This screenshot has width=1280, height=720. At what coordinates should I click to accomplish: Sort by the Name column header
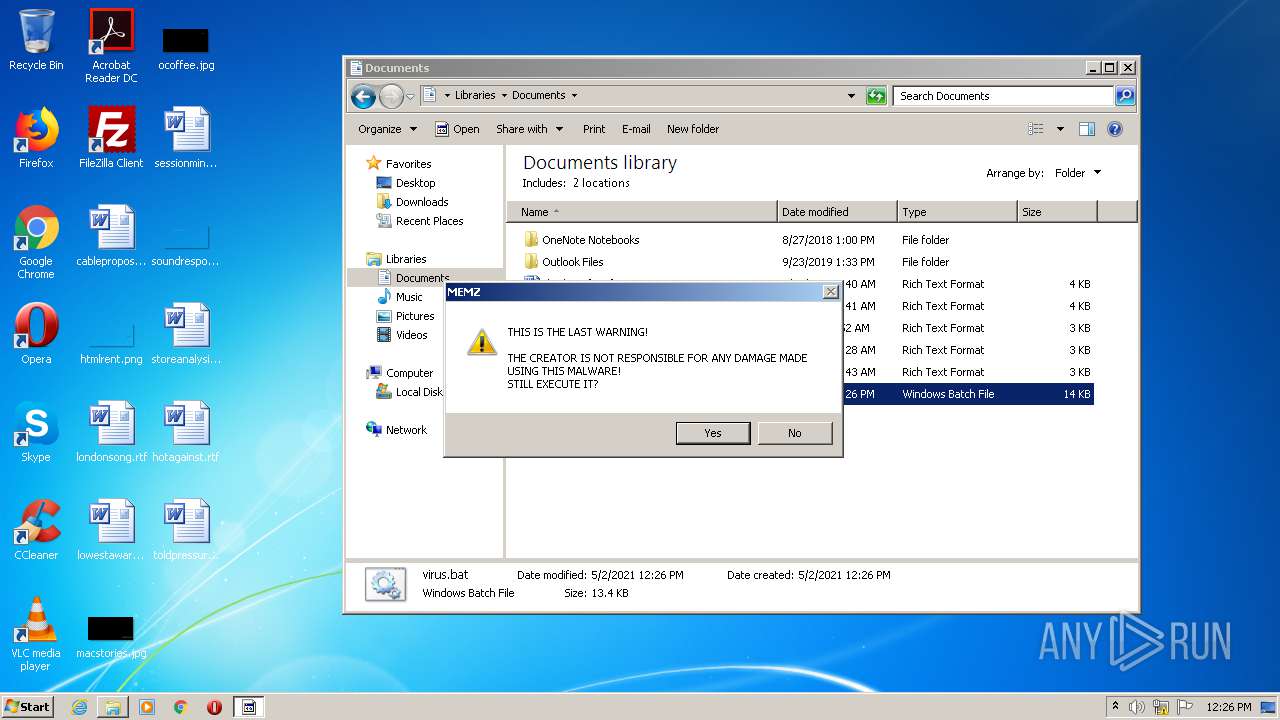(641, 212)
